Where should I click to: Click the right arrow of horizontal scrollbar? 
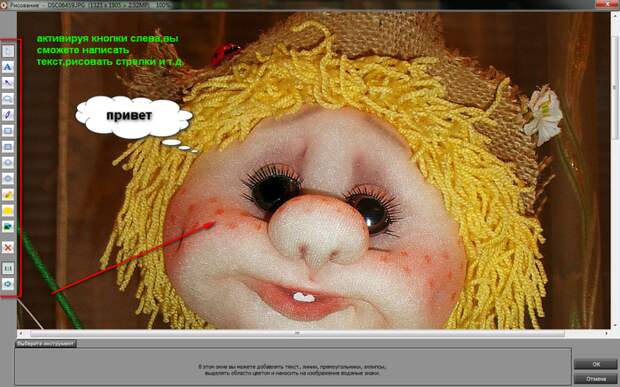607,333
